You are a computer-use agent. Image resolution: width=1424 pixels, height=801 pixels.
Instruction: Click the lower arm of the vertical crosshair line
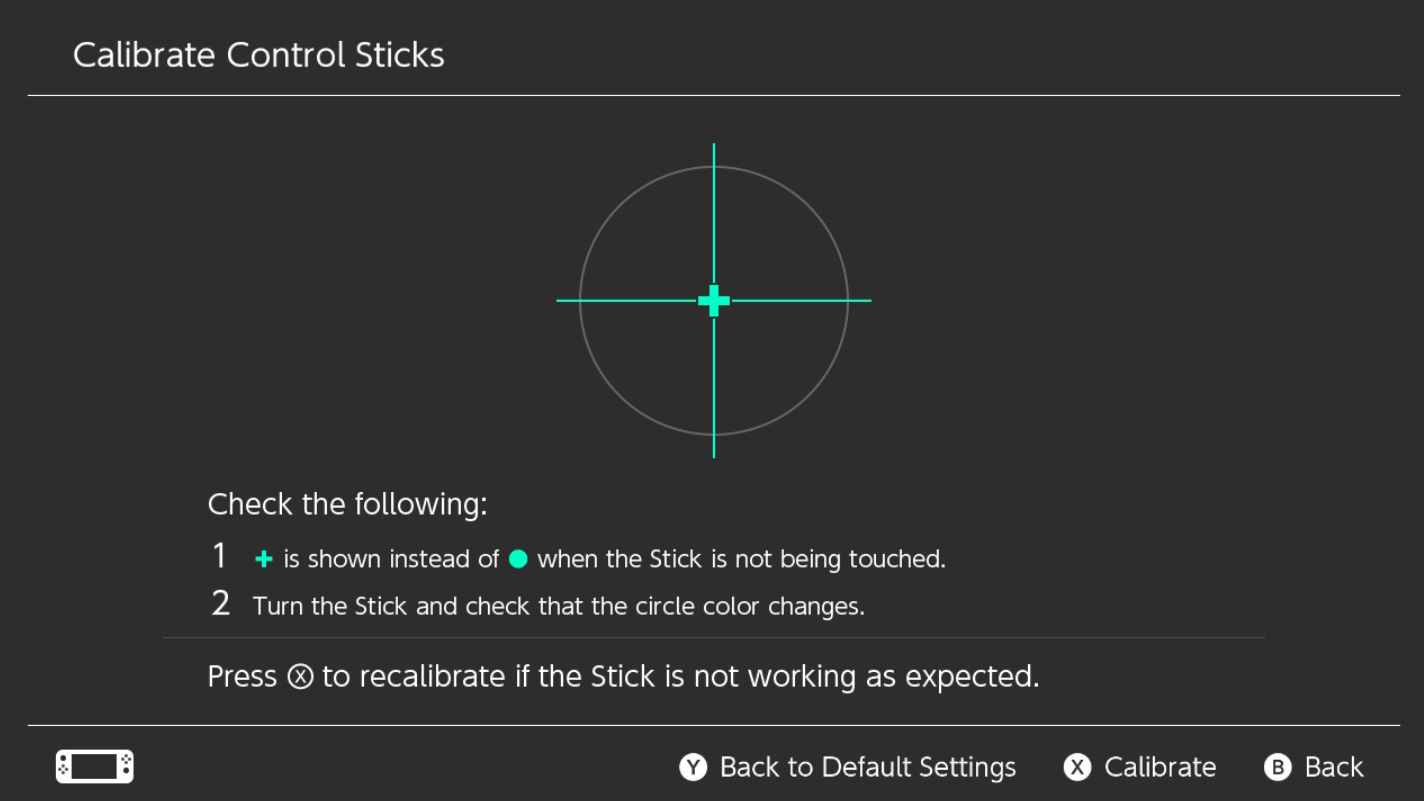pyautogui.click(x=714, y=387)
